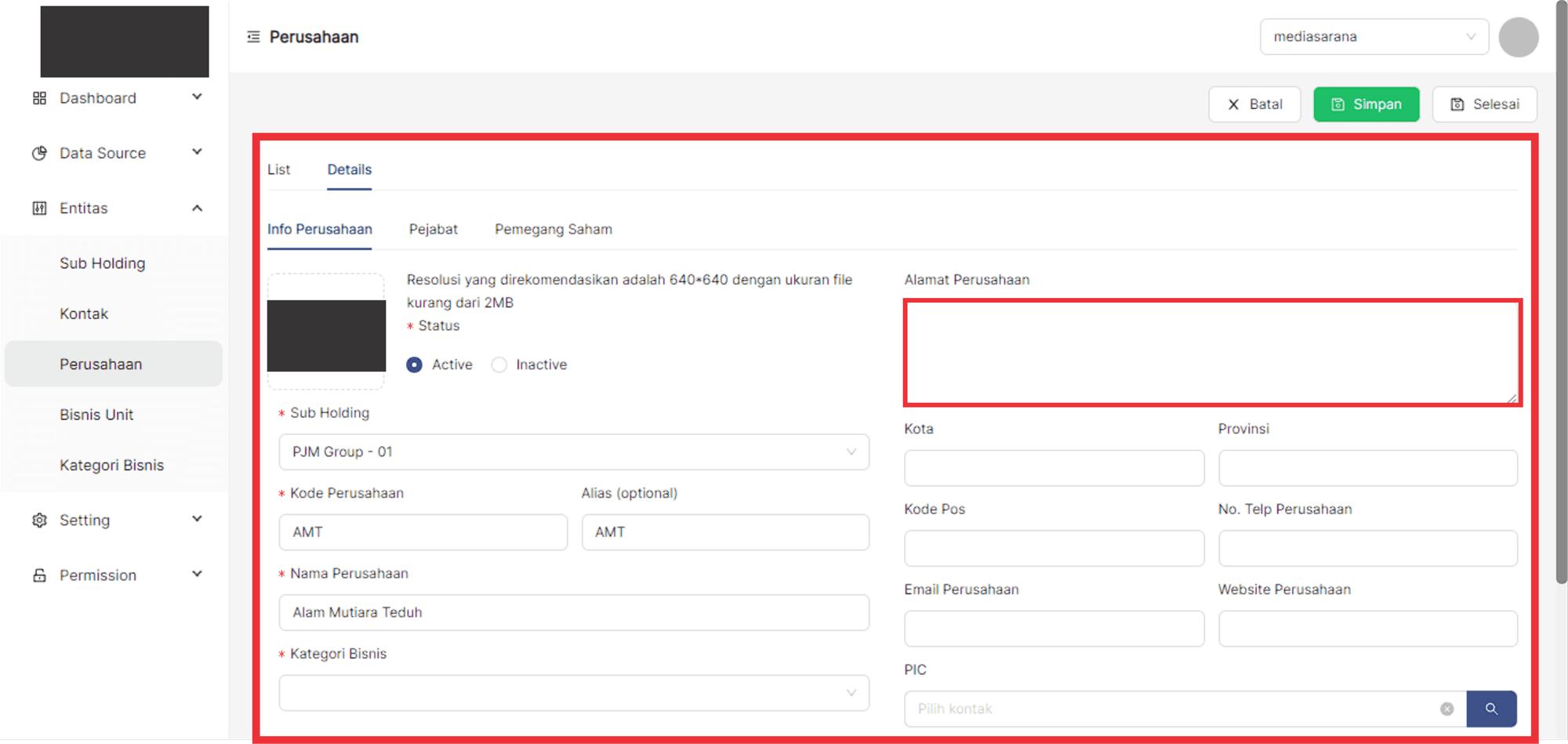Image resolution: width=1568 pixels, height=744 pixels.
Task: Search PIC contact with magnifier button
Action: [x=1490, y=709]
